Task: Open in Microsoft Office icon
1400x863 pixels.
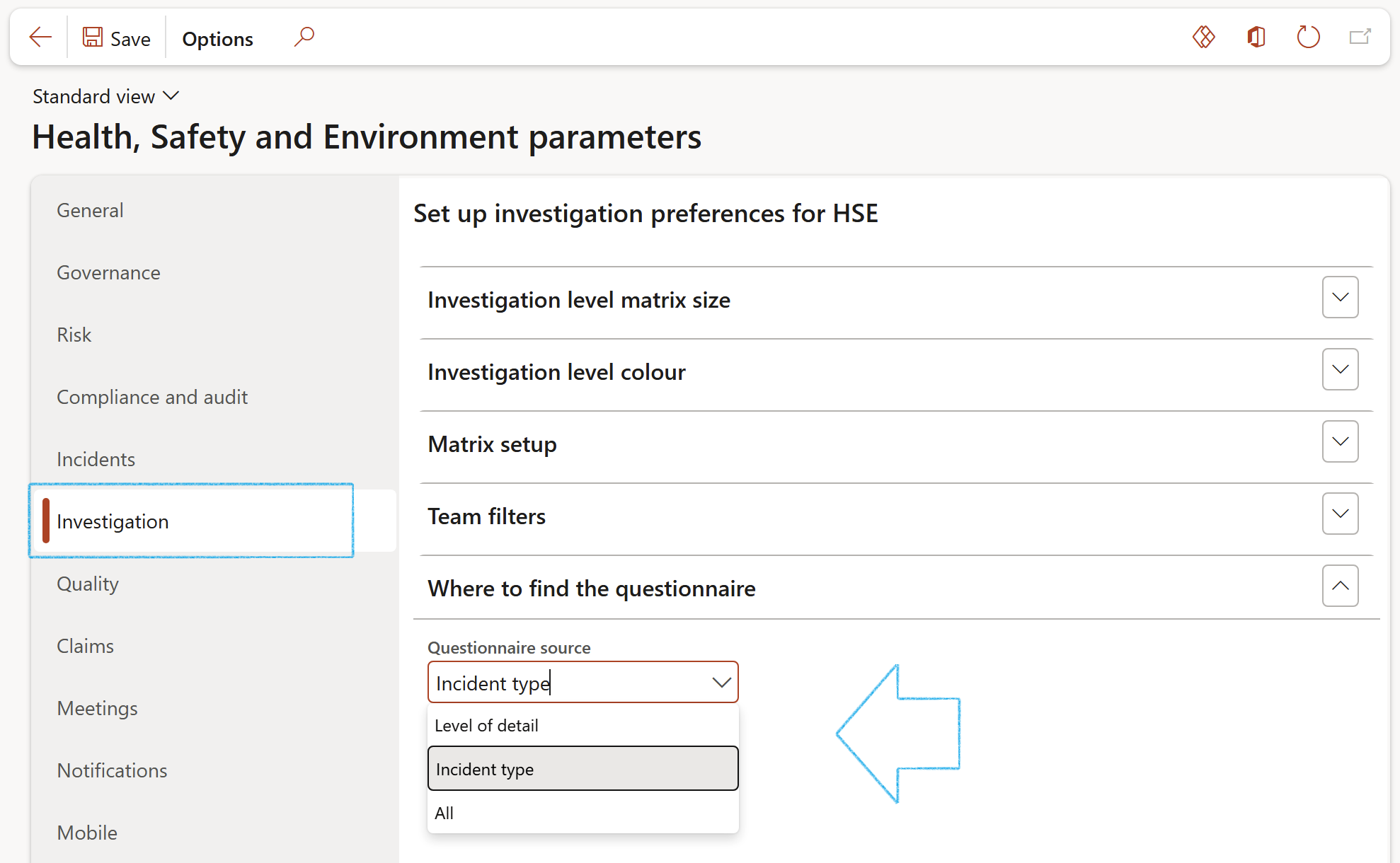Action: (x=1256, y=37)
